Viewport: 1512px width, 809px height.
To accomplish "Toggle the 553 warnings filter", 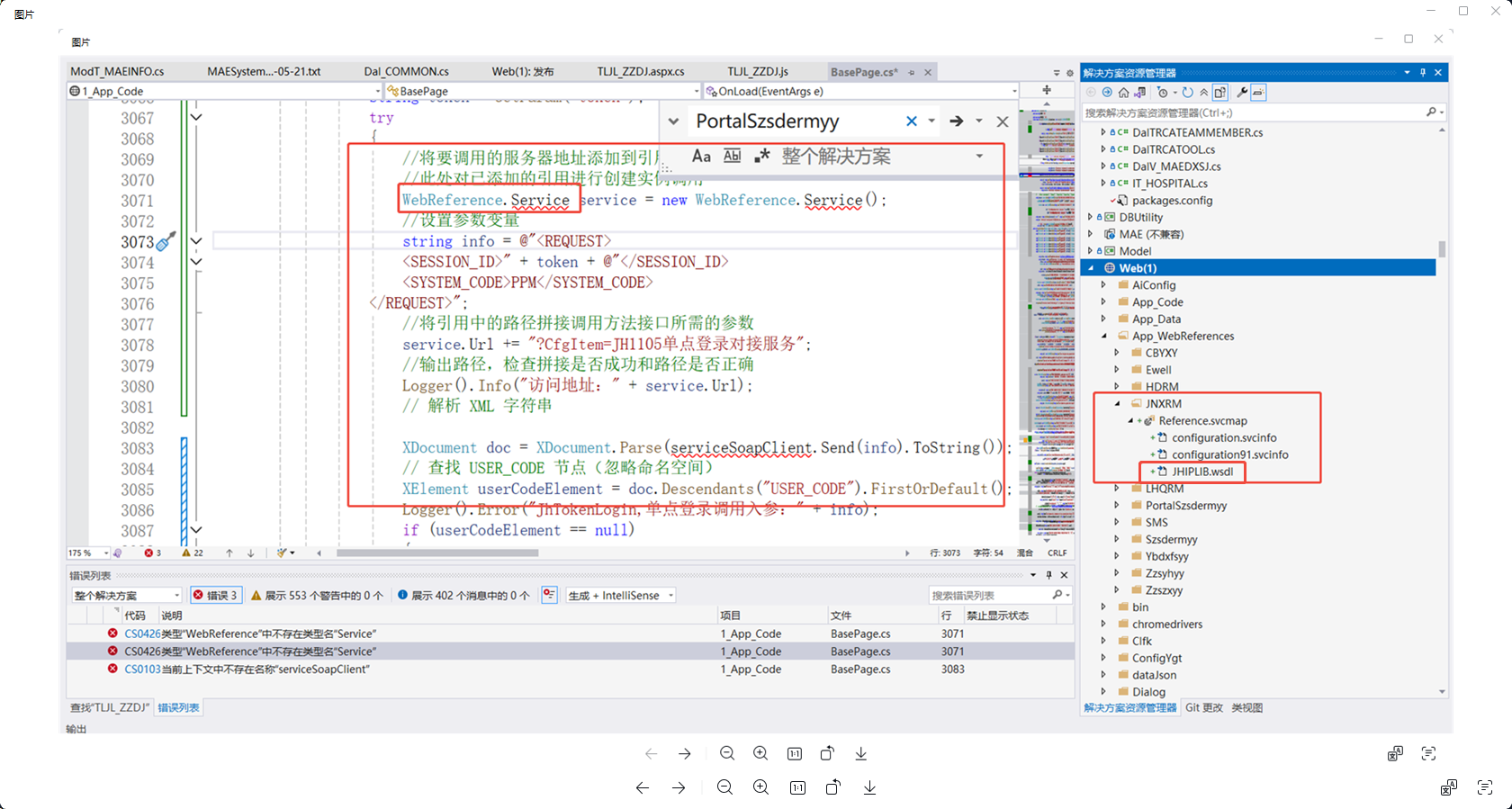I will point(317,595).
